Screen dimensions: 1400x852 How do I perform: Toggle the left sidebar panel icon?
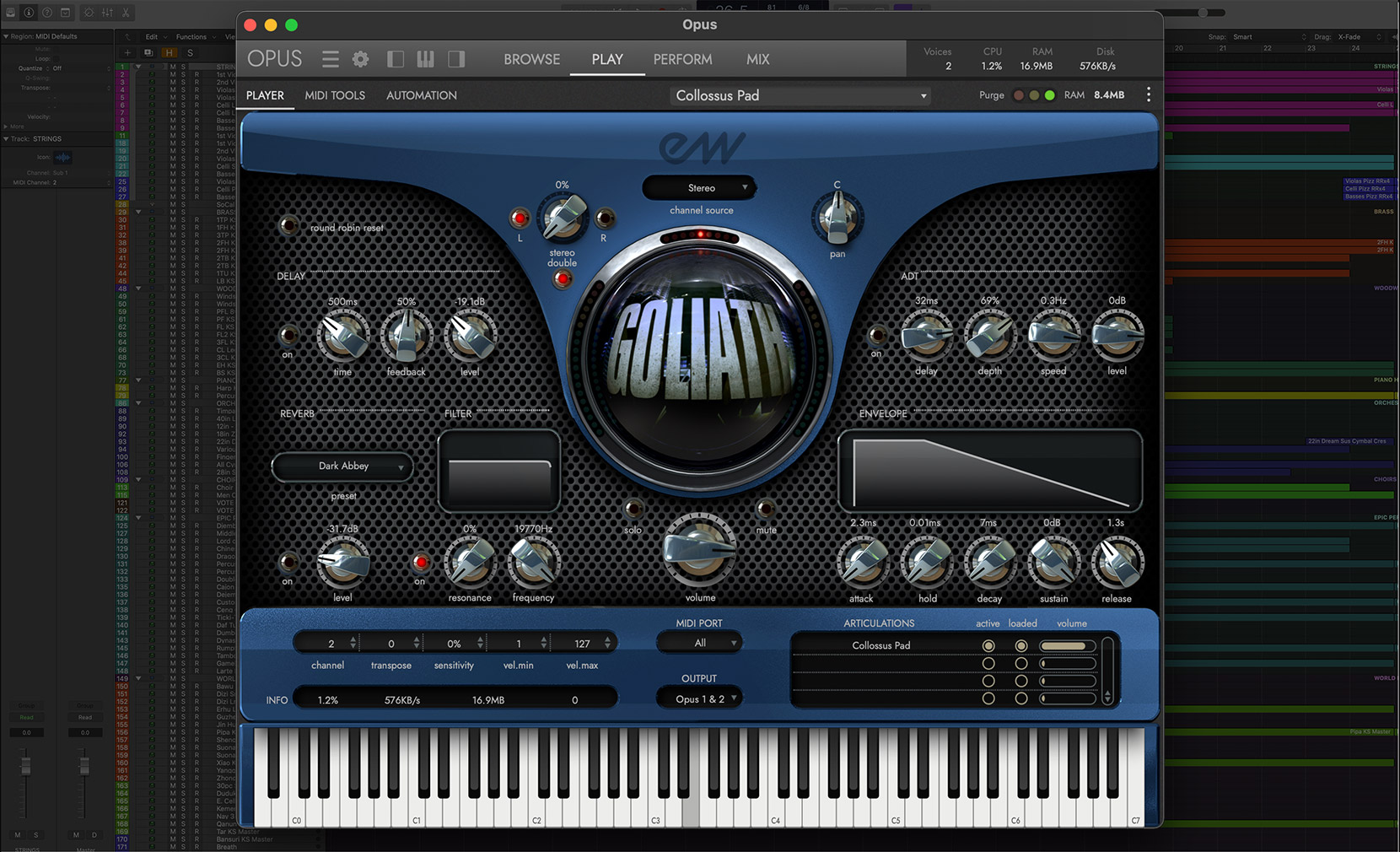(x=395, y=59)
